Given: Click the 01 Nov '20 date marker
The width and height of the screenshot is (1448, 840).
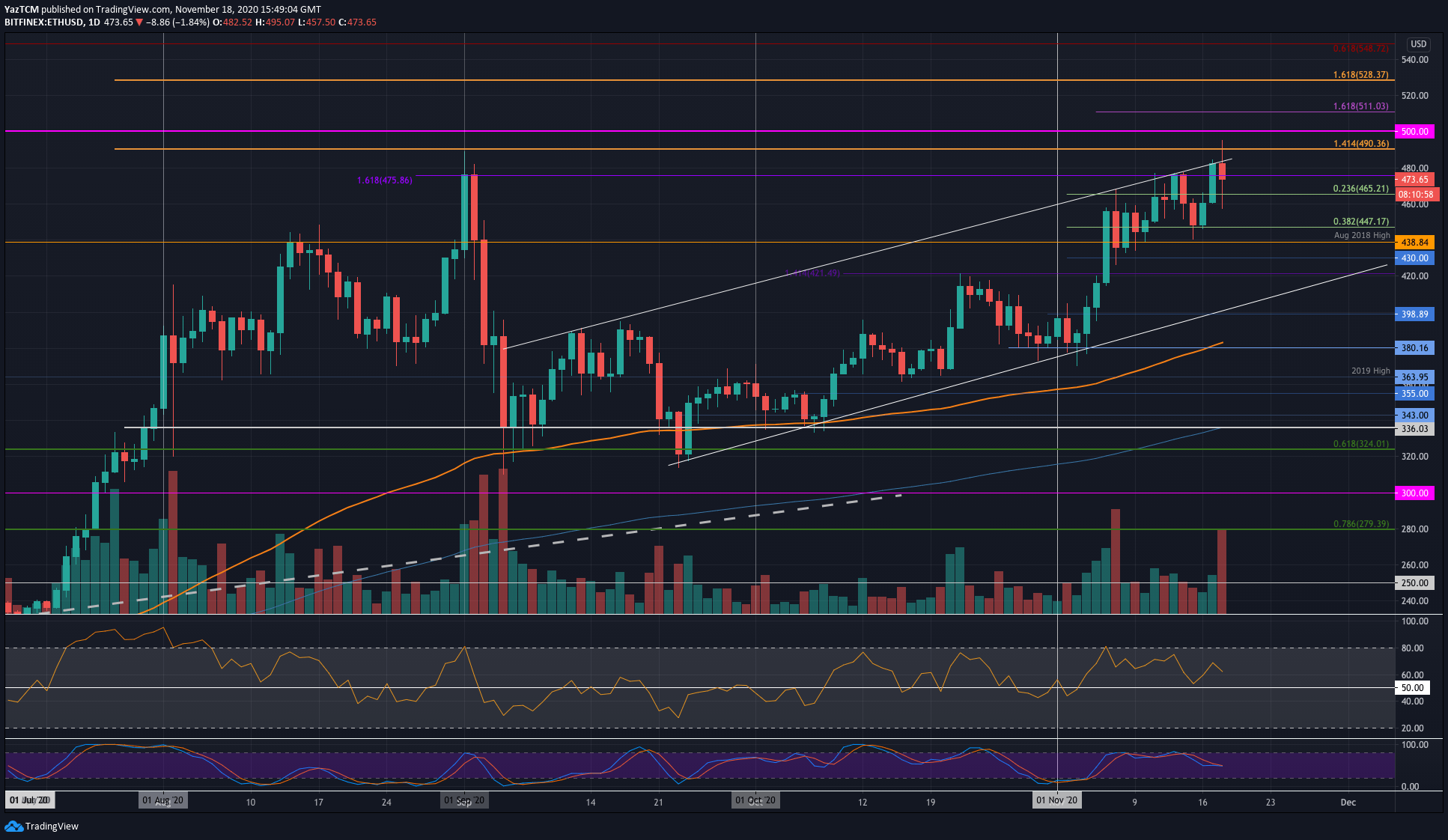Looking at the screenshot, I should tap(1056, 800).
